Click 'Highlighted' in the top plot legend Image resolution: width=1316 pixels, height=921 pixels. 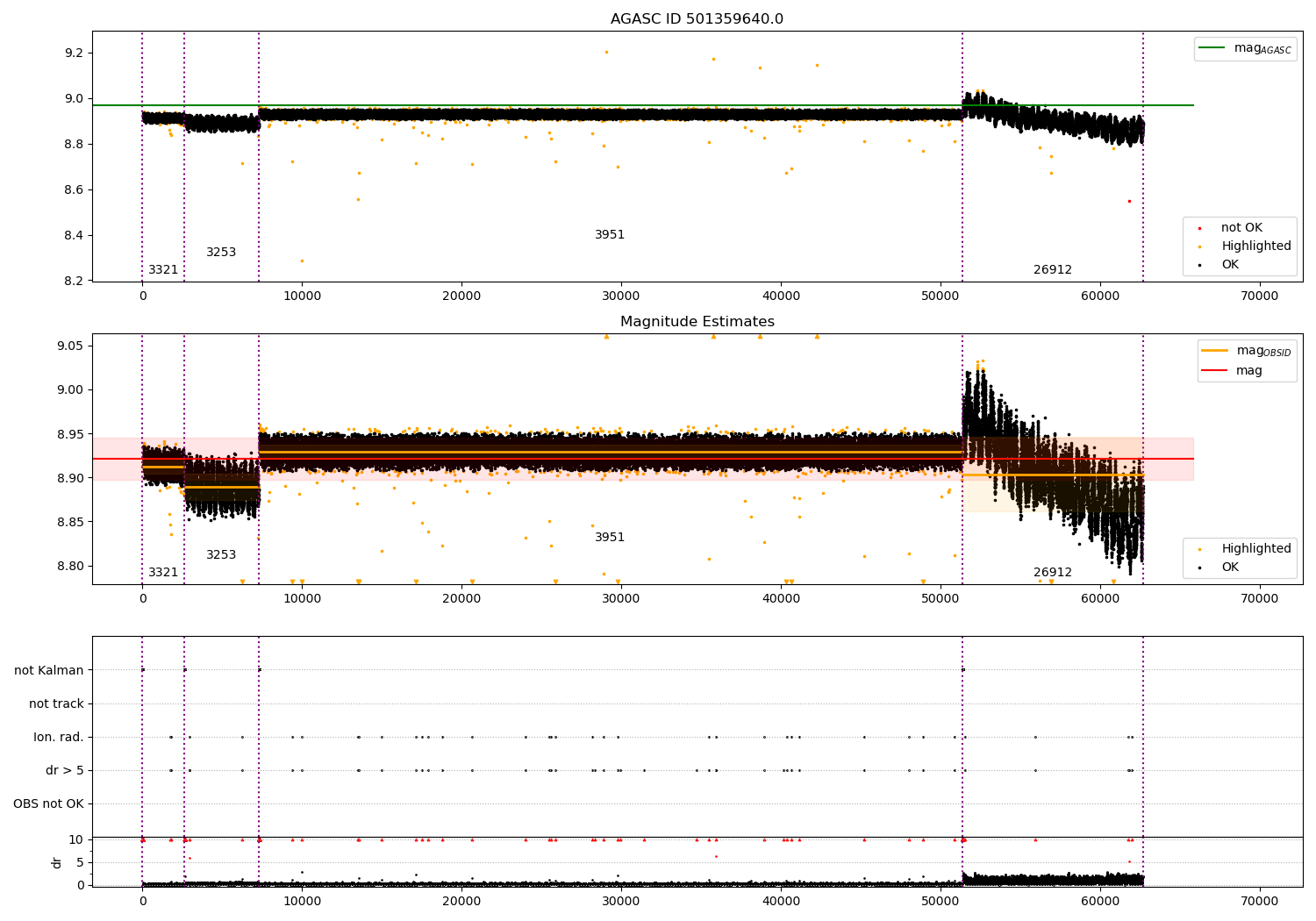[1256, 246]
